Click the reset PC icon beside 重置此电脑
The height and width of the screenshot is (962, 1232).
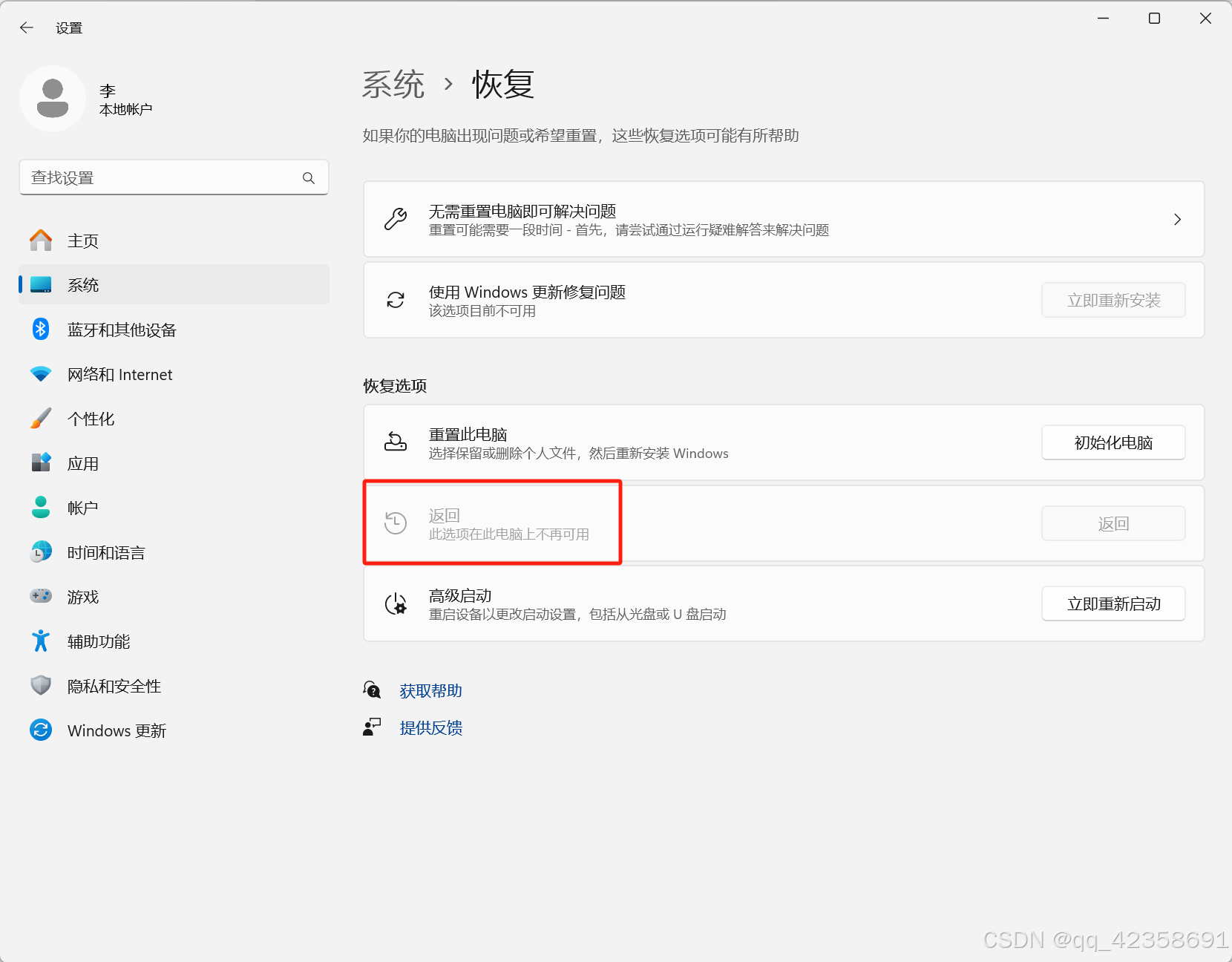(x=396, y=442)
